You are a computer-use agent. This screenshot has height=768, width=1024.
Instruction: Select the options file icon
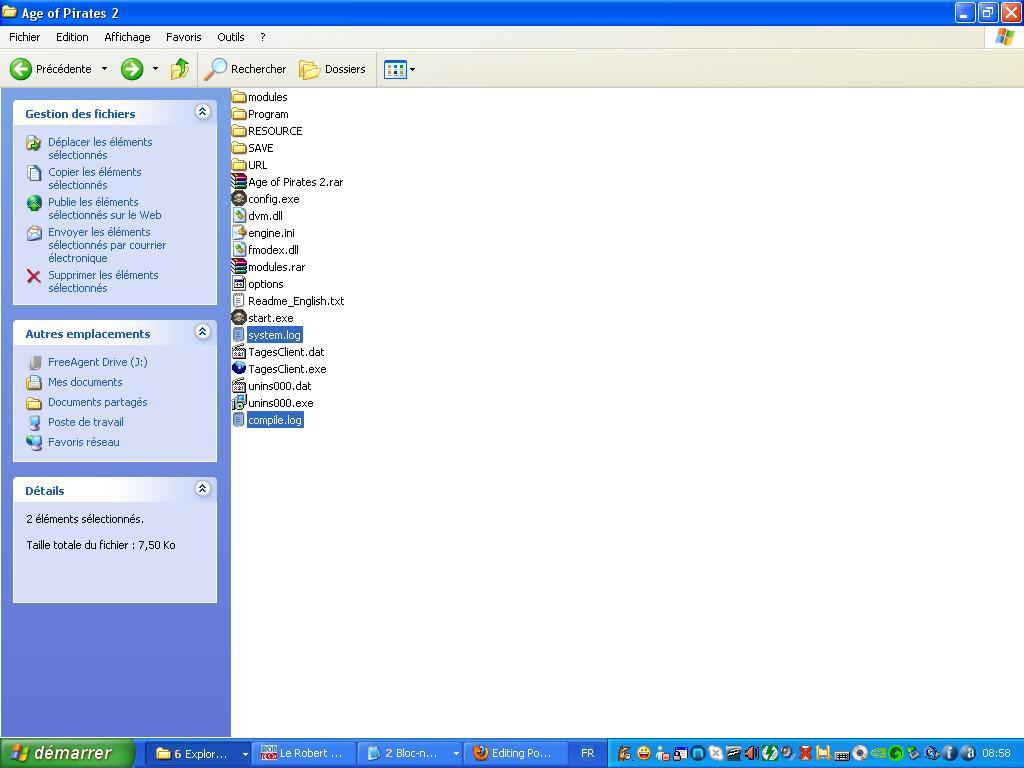click(239, 283)
